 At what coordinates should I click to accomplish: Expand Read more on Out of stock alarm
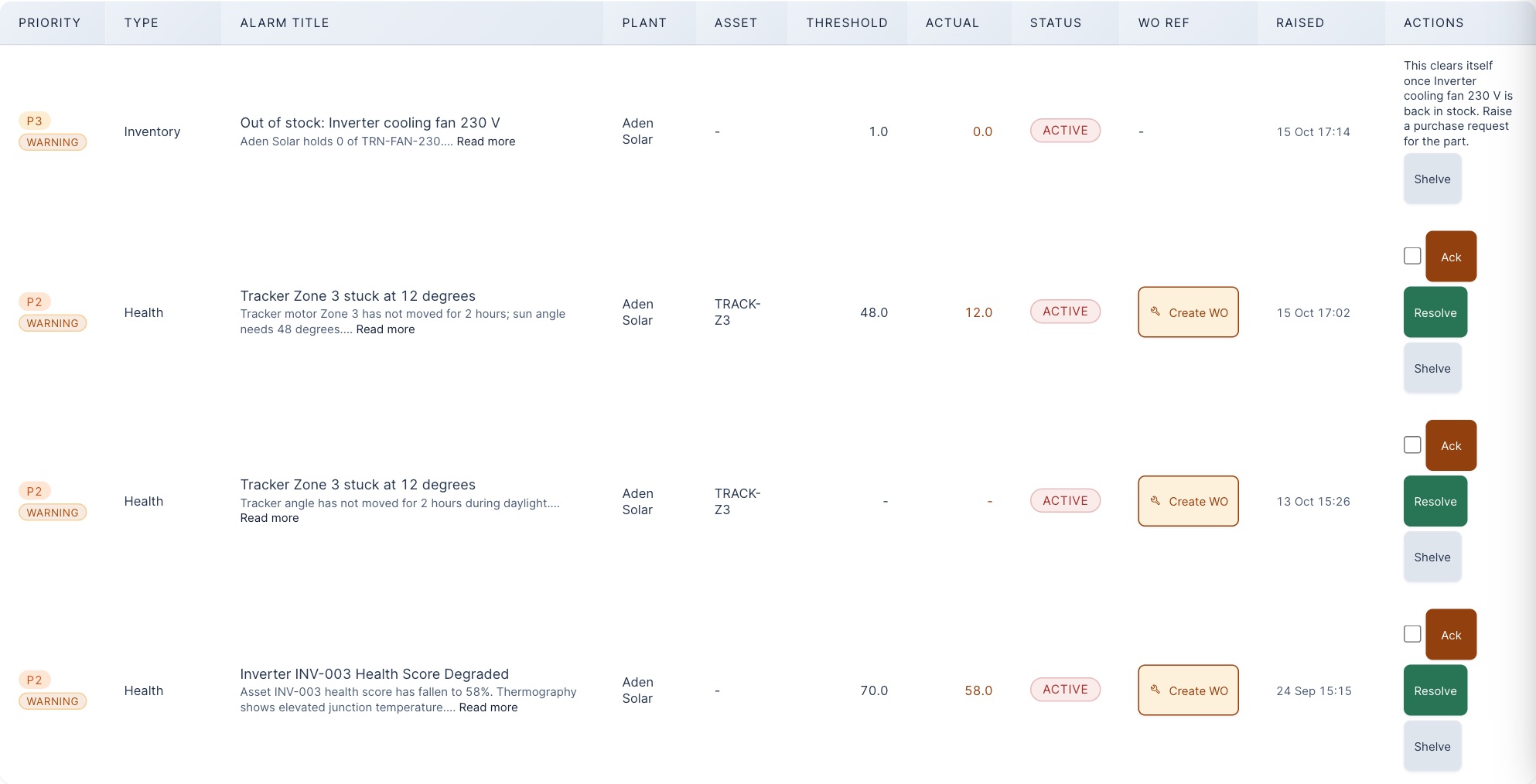point(486,141)
